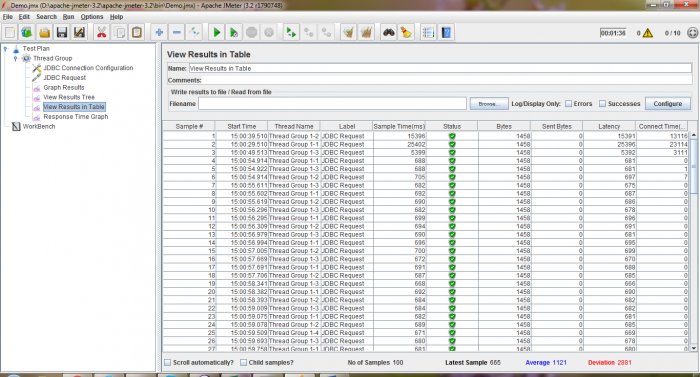The width and height of the screenshot is (700, 377).
Task: Open the Search menu
Action: [46, 17]
